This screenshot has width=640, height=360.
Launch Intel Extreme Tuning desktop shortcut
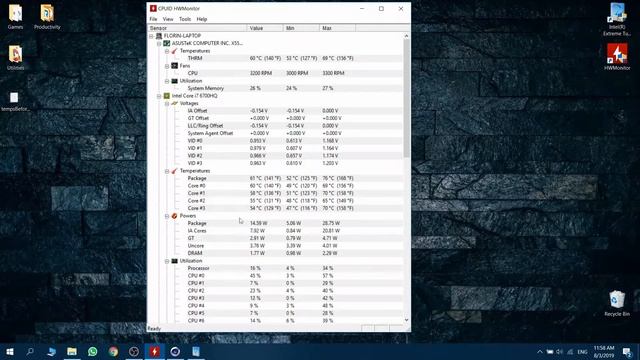617,19
